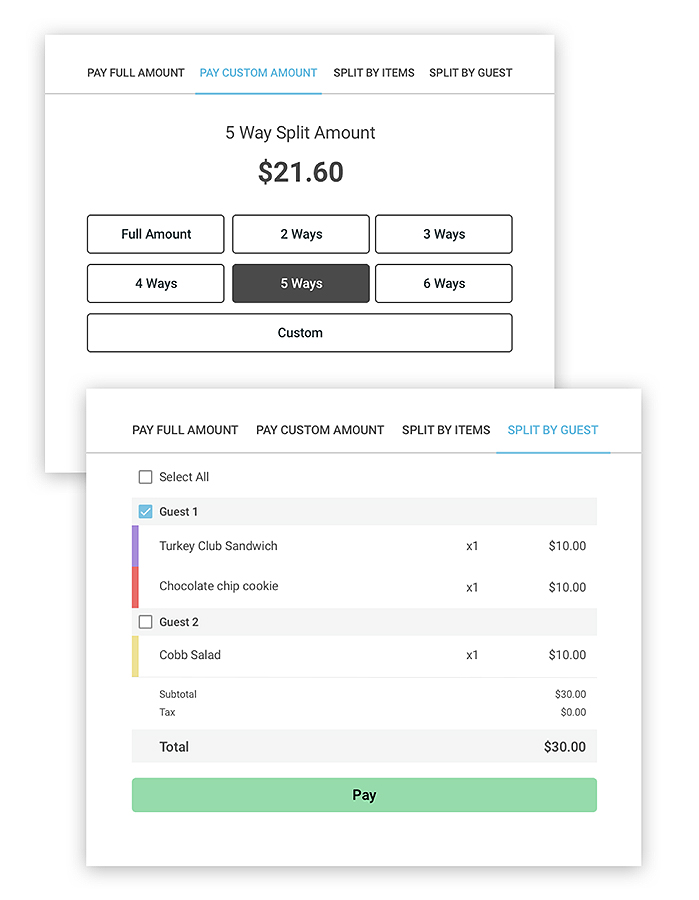Viewport: 699px width, 900px height.
Task: Open the Custom amount button
Action: [x=300, y=333]
